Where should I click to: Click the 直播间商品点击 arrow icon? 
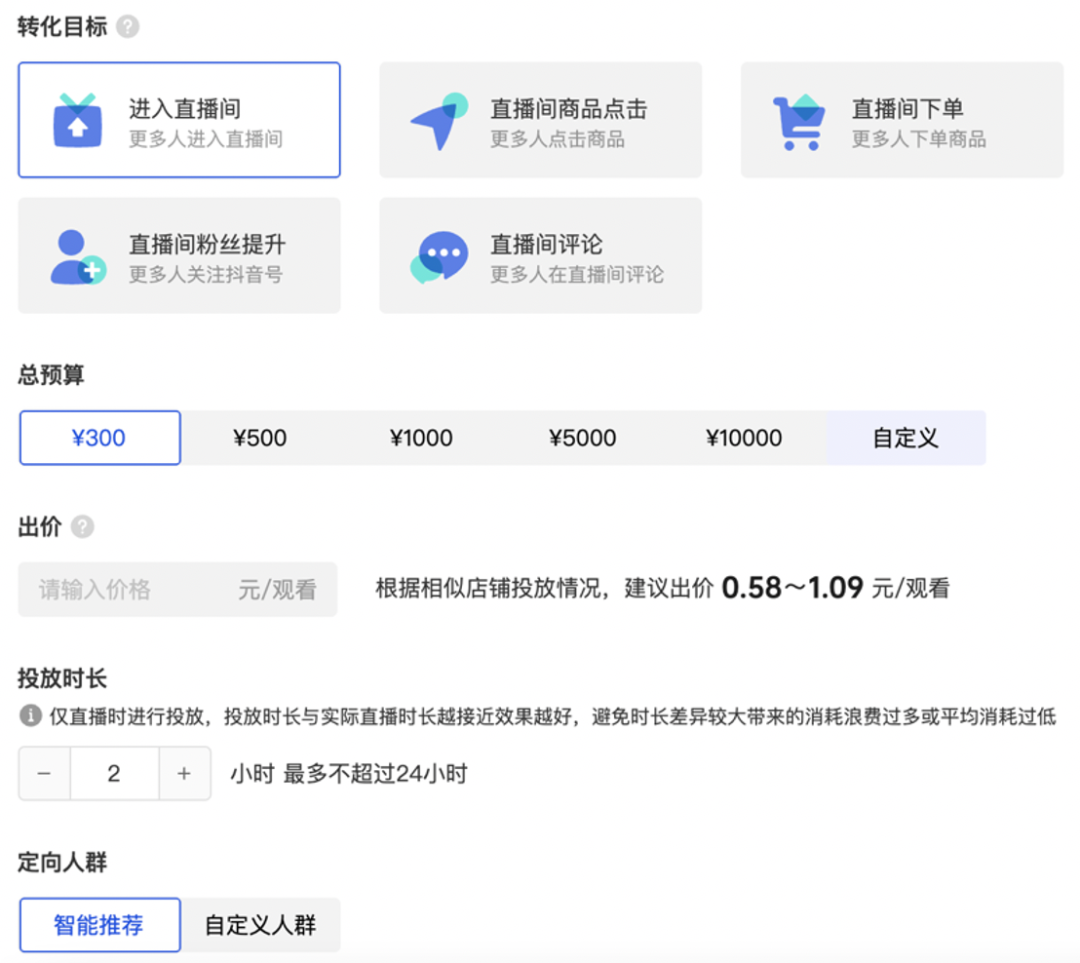438,121
